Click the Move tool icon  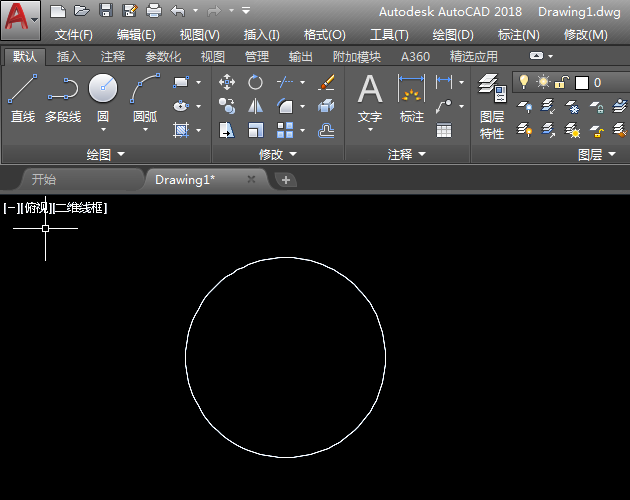227,82
